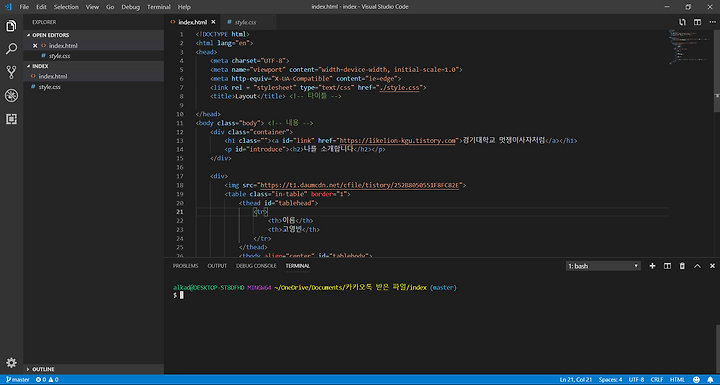Maximize the panel with up chevron
The width and height of the screenshot is (720, 385).
(698, 266)
